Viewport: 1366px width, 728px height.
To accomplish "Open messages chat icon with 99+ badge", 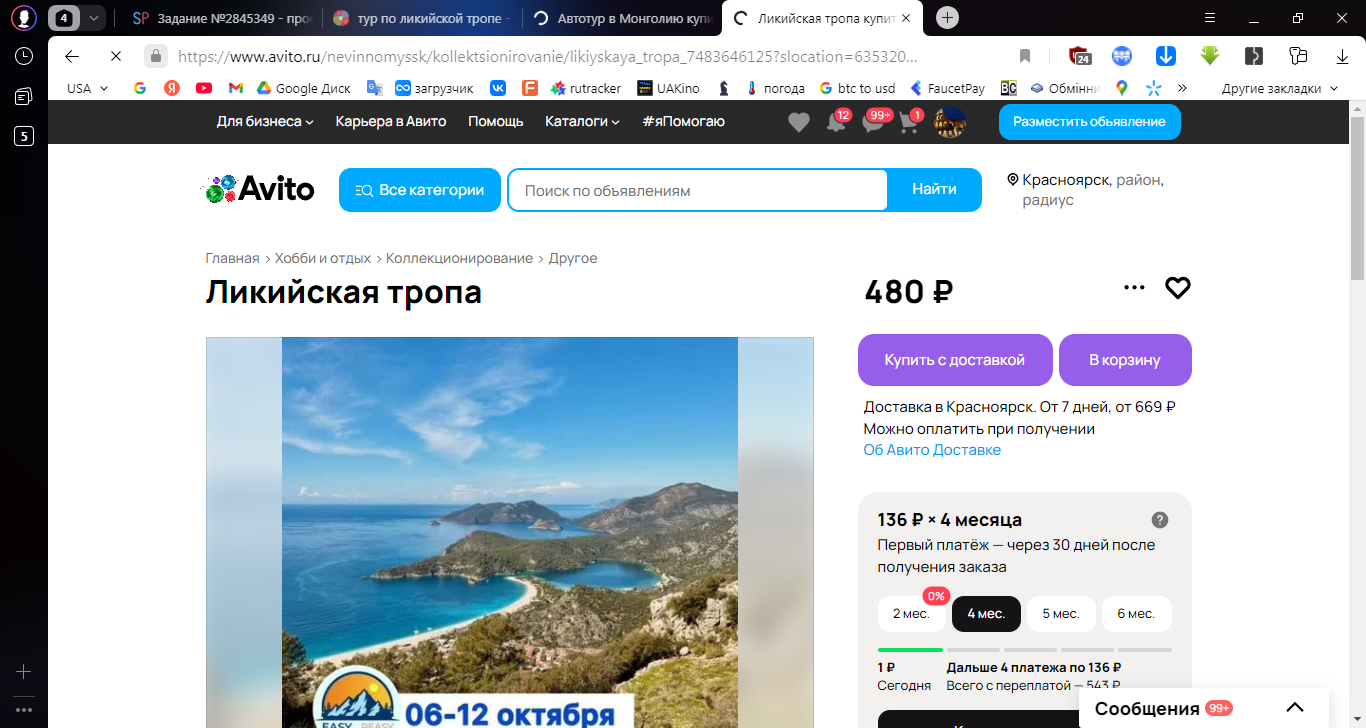I will tap(875, 122).
